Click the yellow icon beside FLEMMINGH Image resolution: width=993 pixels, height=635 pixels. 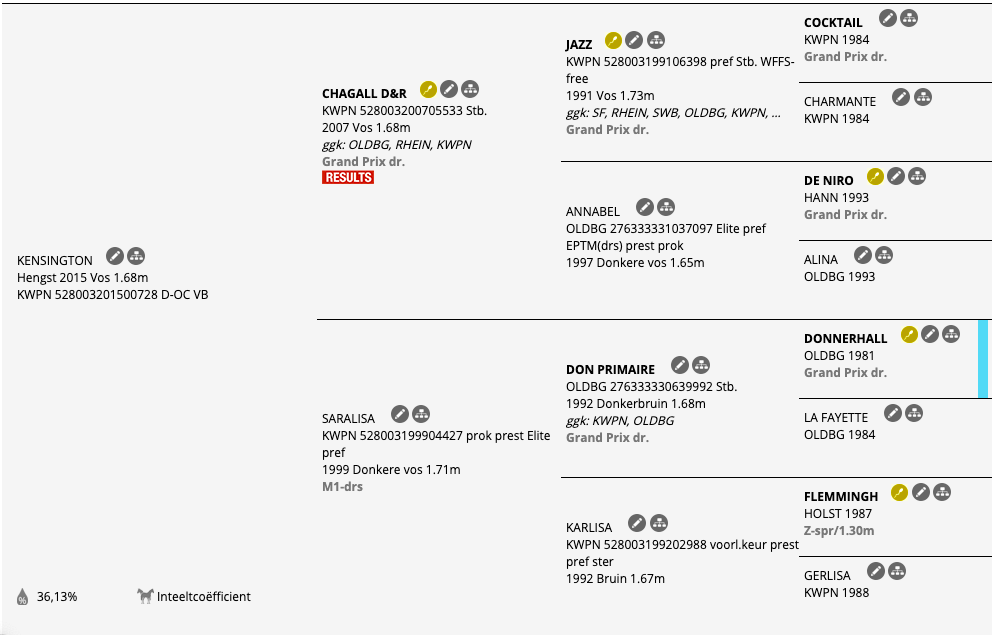pos(899,493)
